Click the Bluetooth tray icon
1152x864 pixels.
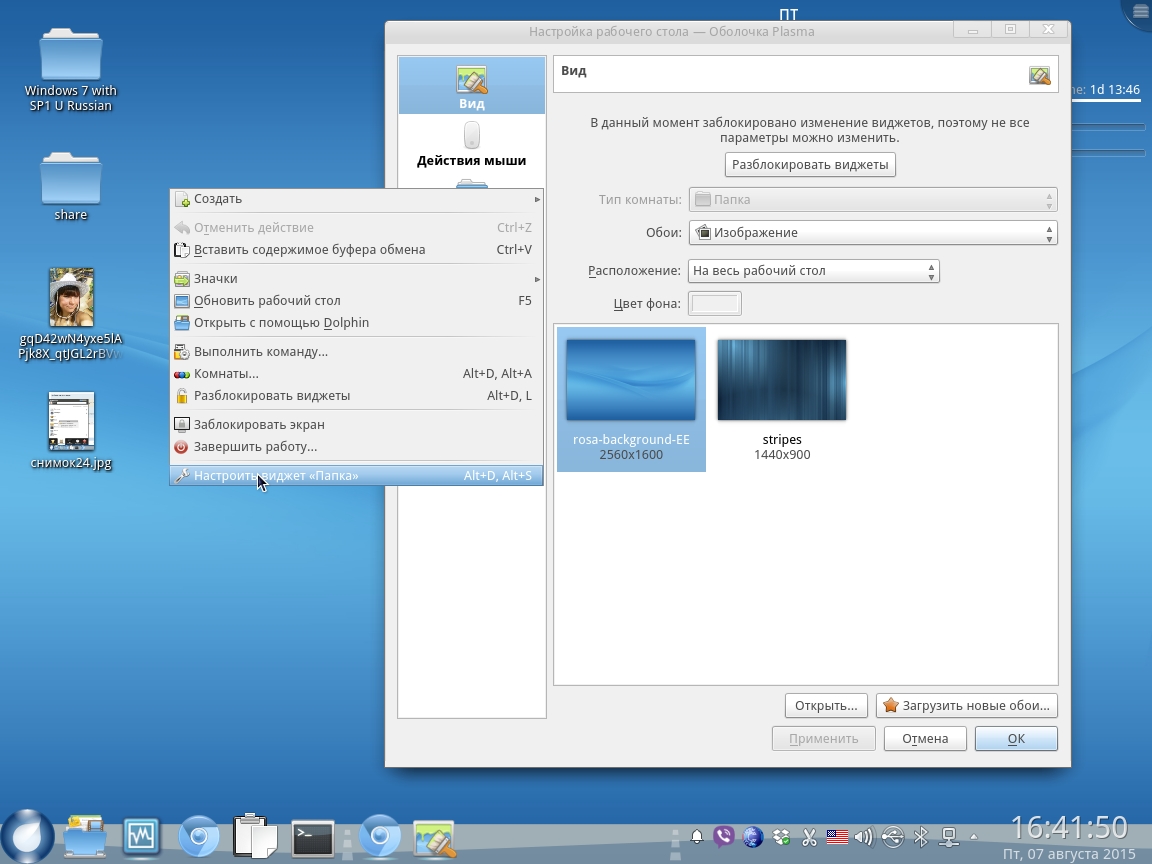921,837
